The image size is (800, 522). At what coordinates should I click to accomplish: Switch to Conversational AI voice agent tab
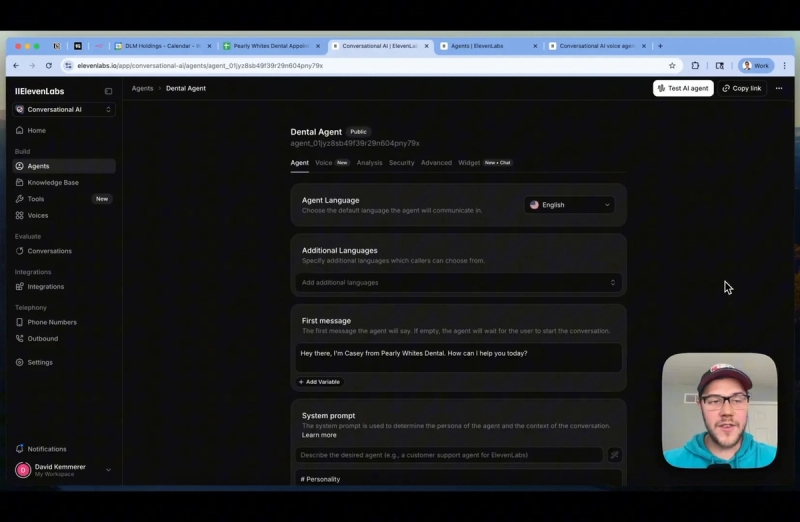(x=597, y=46)
